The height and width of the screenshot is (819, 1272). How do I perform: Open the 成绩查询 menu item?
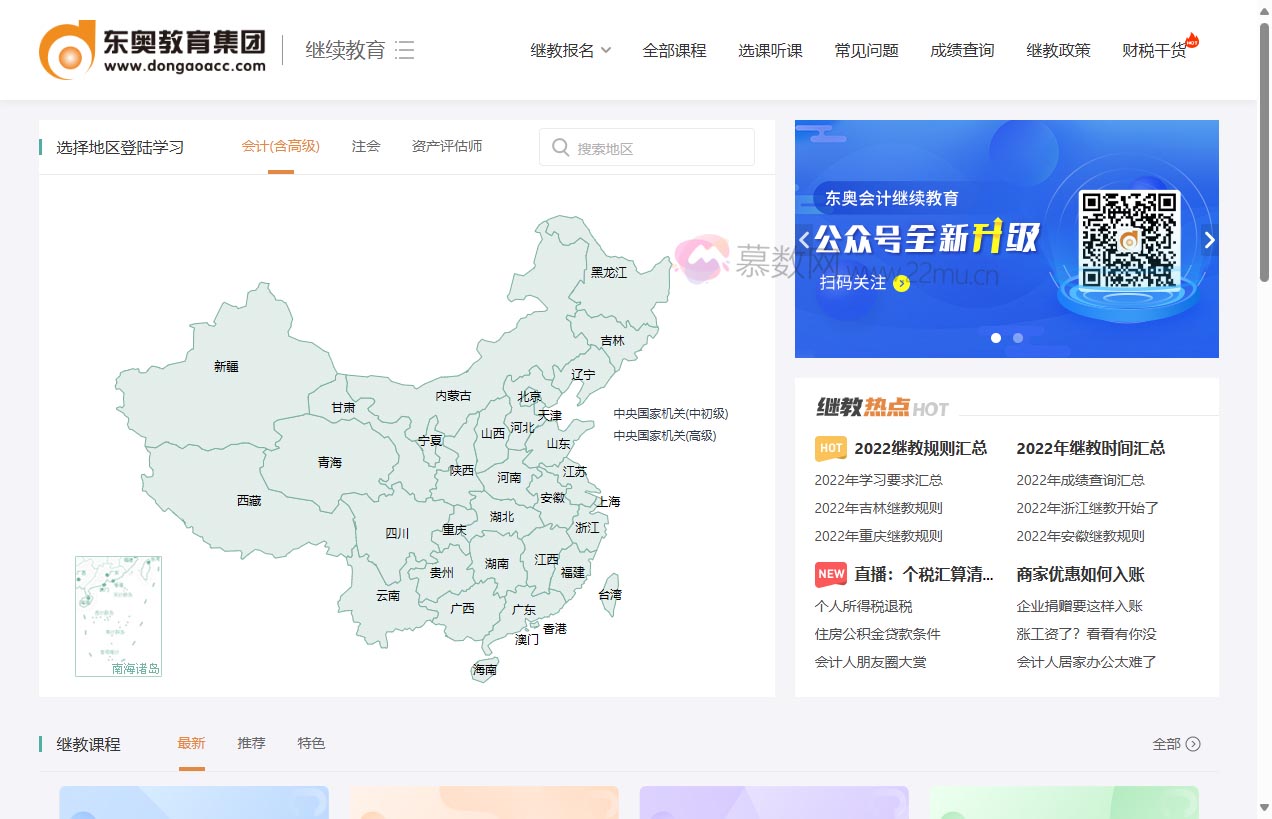coord(962,49)
